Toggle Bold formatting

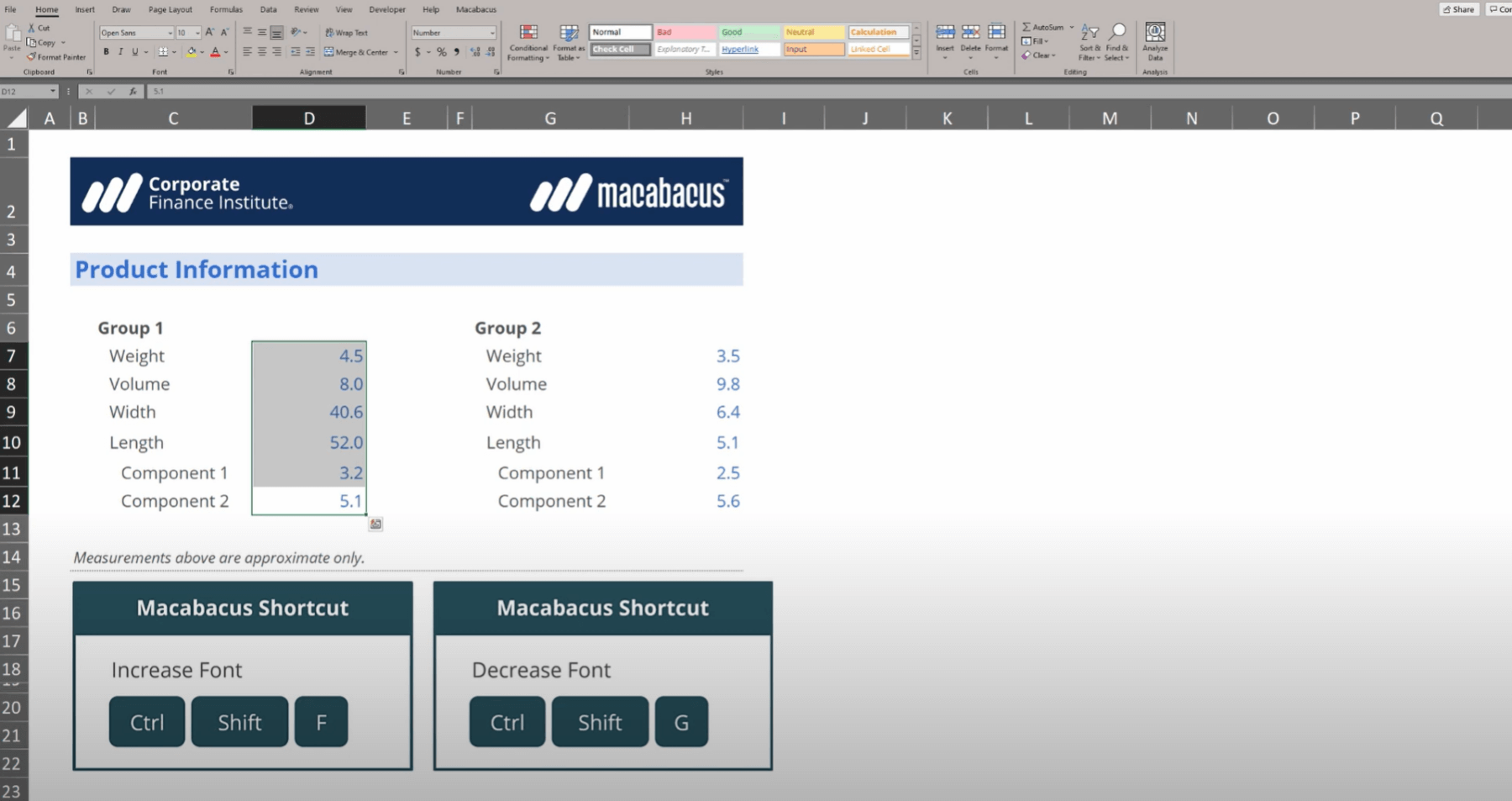point(106,52)
